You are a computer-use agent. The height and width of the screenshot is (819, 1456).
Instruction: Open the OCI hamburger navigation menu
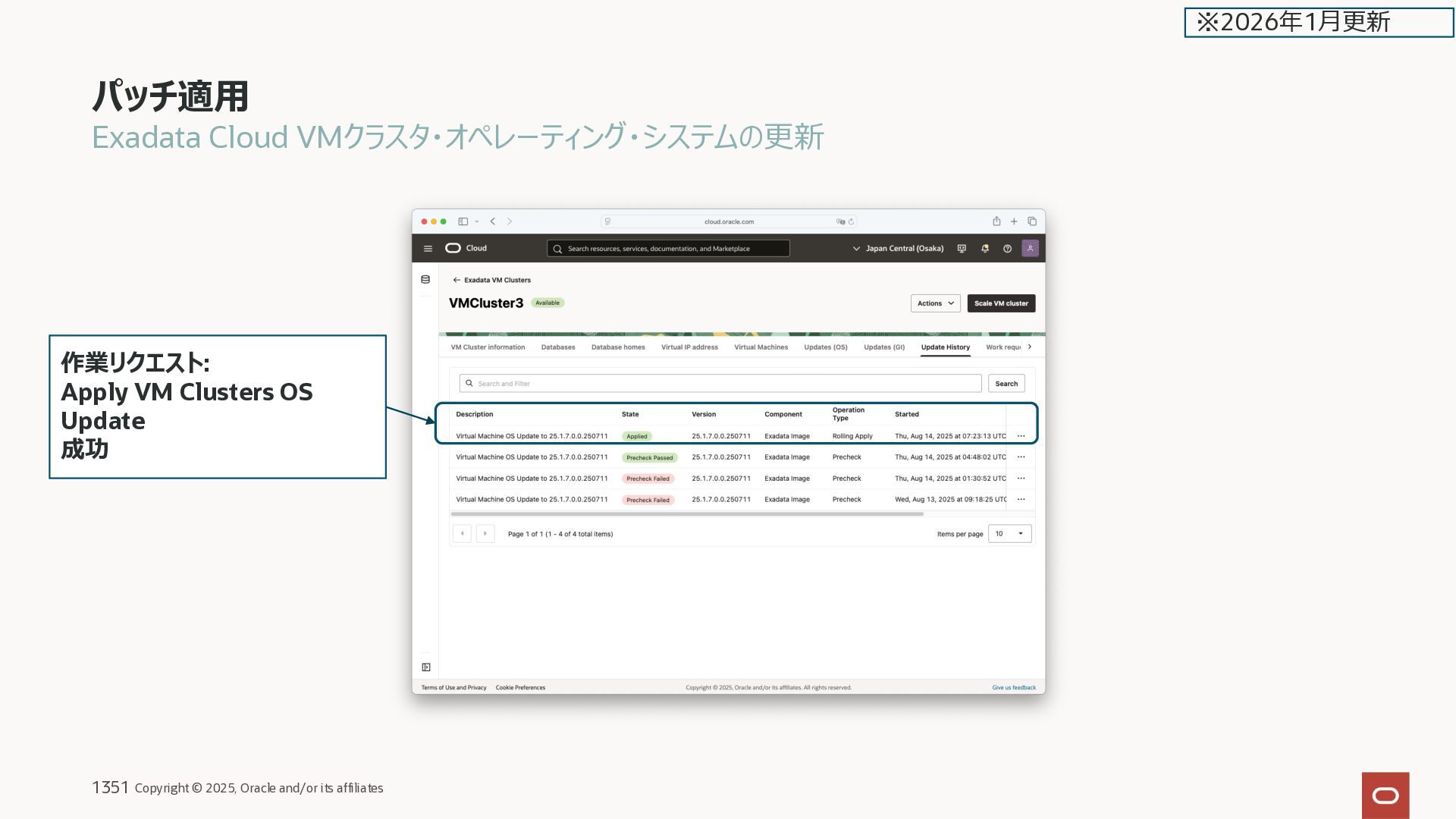[428, 249]
